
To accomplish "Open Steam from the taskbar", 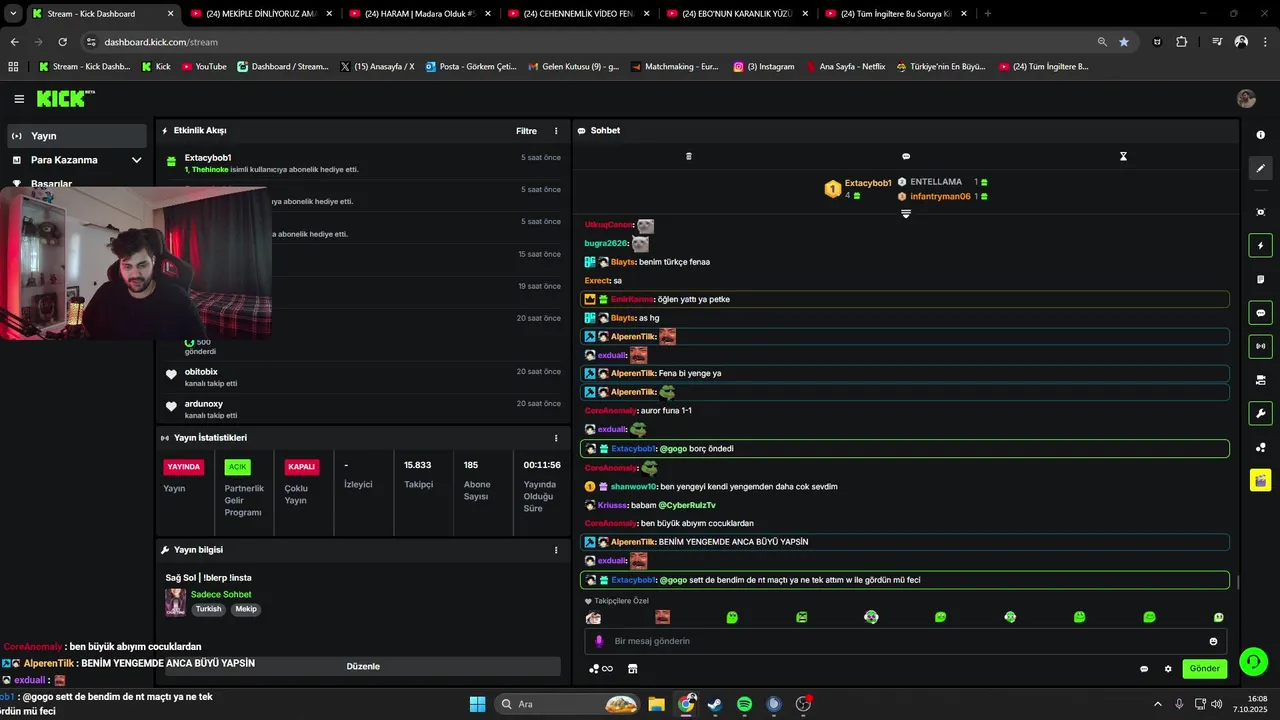I will click(715, 704).
